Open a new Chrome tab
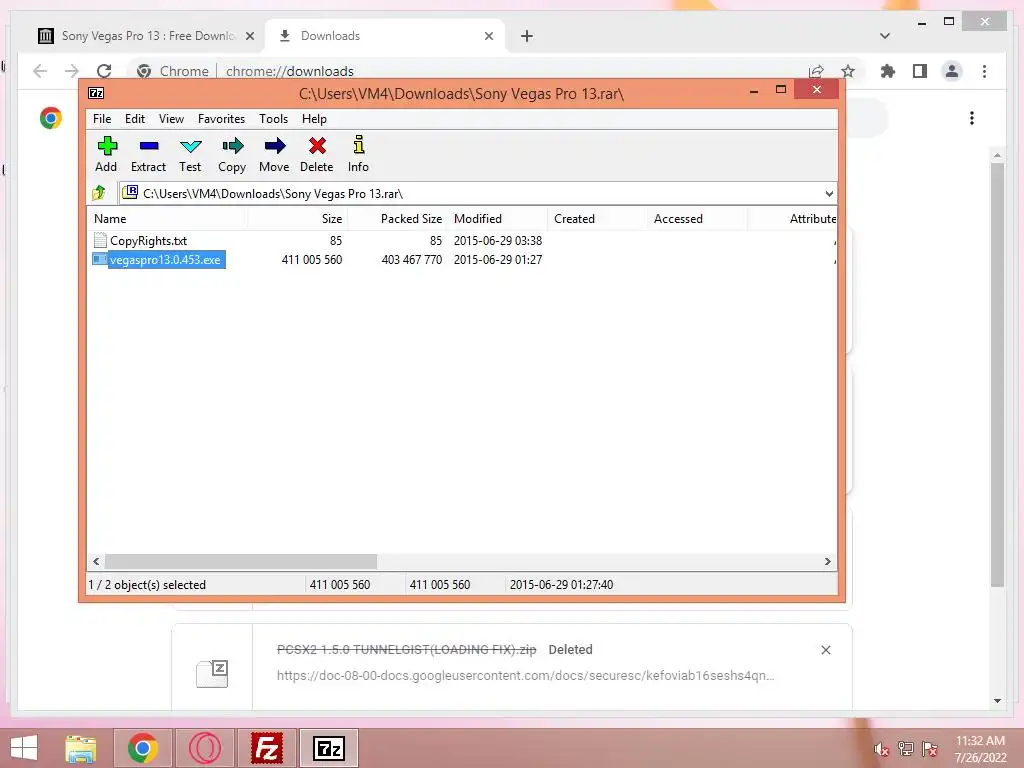Image resolution: width=1024 pixels, height=768 pixels. point(527,36)
